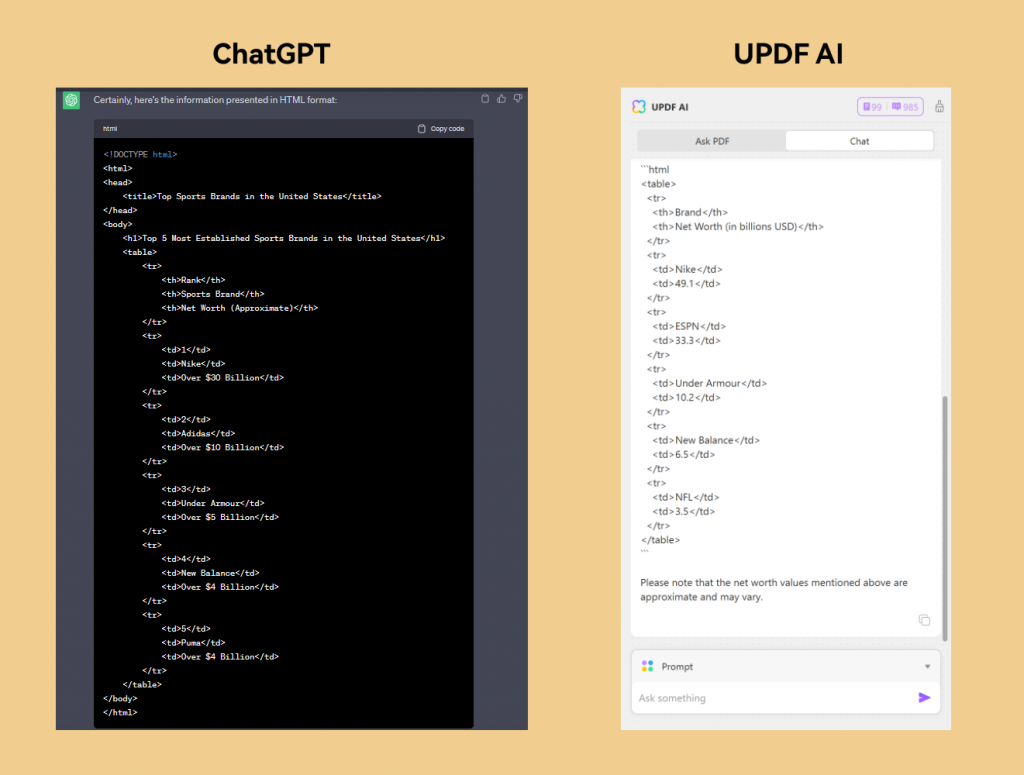Click the <td>Nike</td> line in UPDF answer

pyautogui.click(x=687, y=269)
